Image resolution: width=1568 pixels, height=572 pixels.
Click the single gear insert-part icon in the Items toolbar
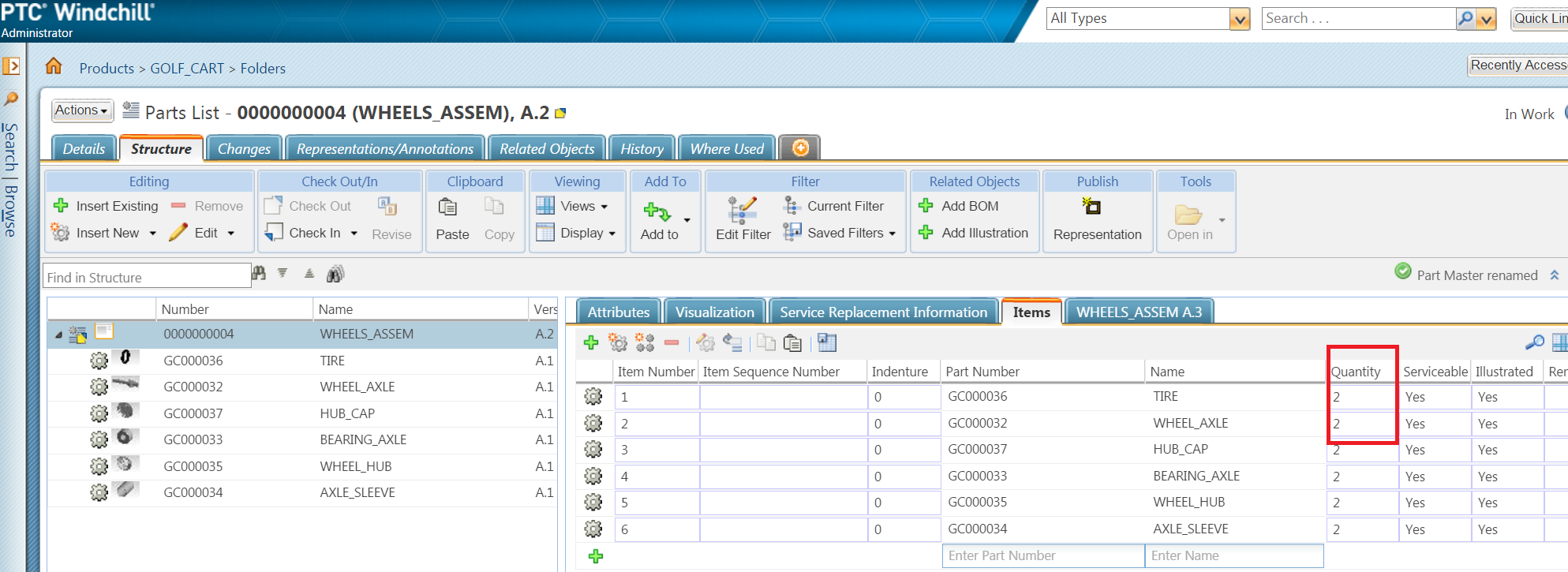[618, 342]
